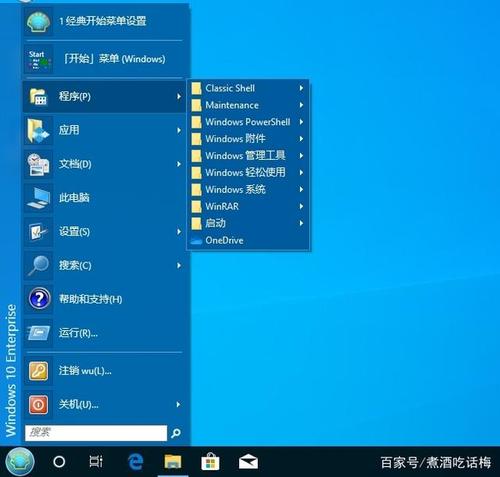This screenshot has width=500, height=477.
Task: Open 「开始」菜单 (Windows) entry
Action: (104, 60)
